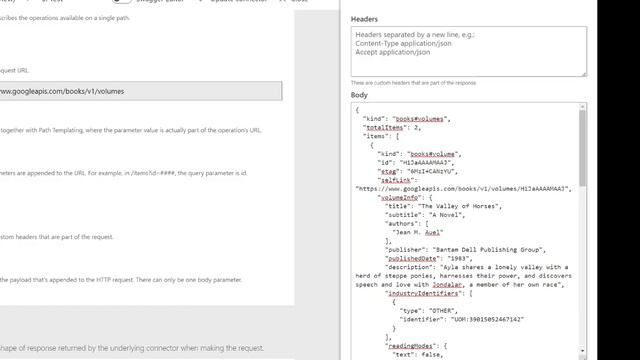This screenshot has height=360, width=640.
Task: Click the "type": "OTHER" line
Action: pyautogui.click(x=429, y=311)
